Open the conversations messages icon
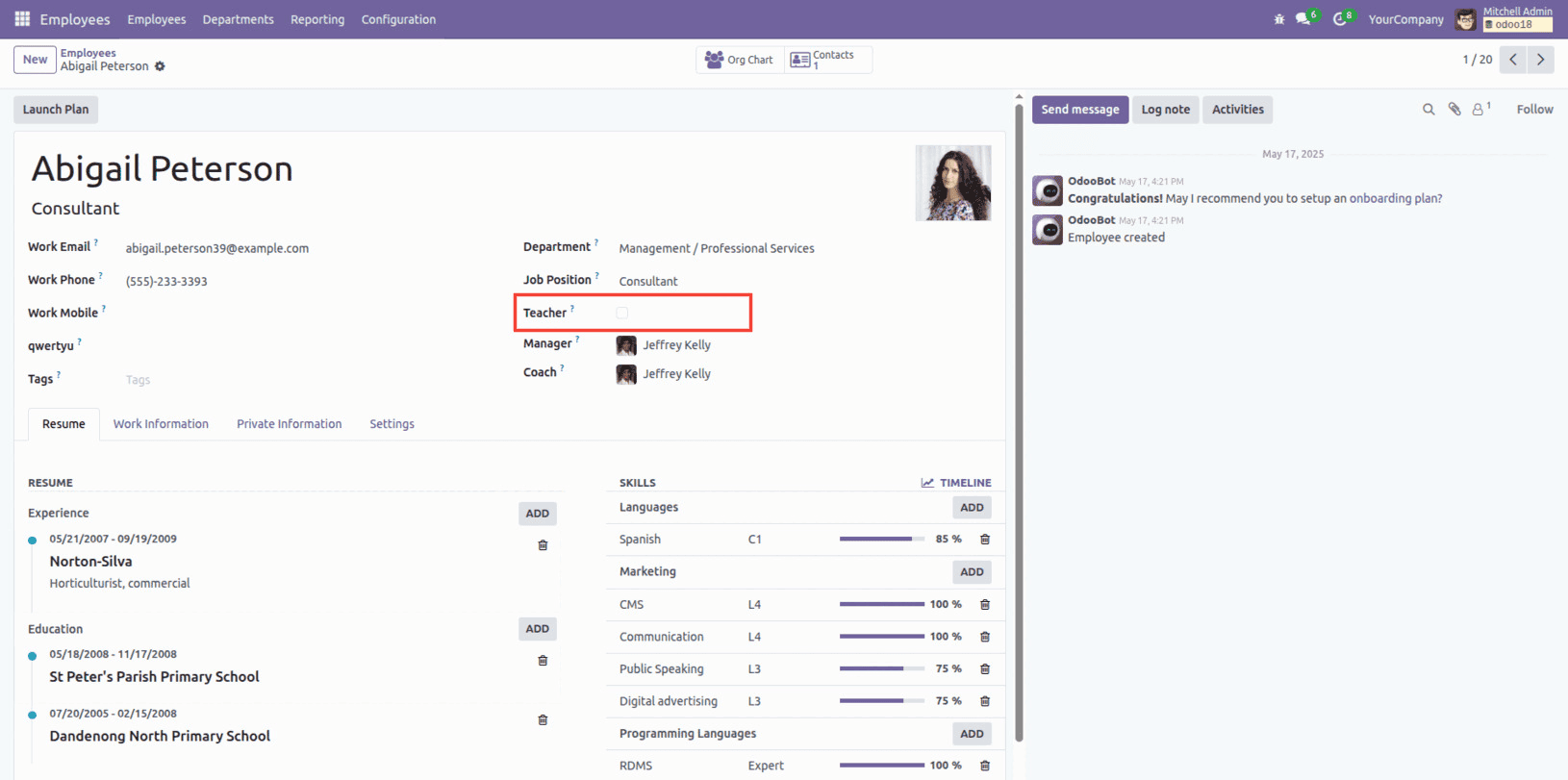This screenshot has width=1568, height=780. pos(1303,19)
